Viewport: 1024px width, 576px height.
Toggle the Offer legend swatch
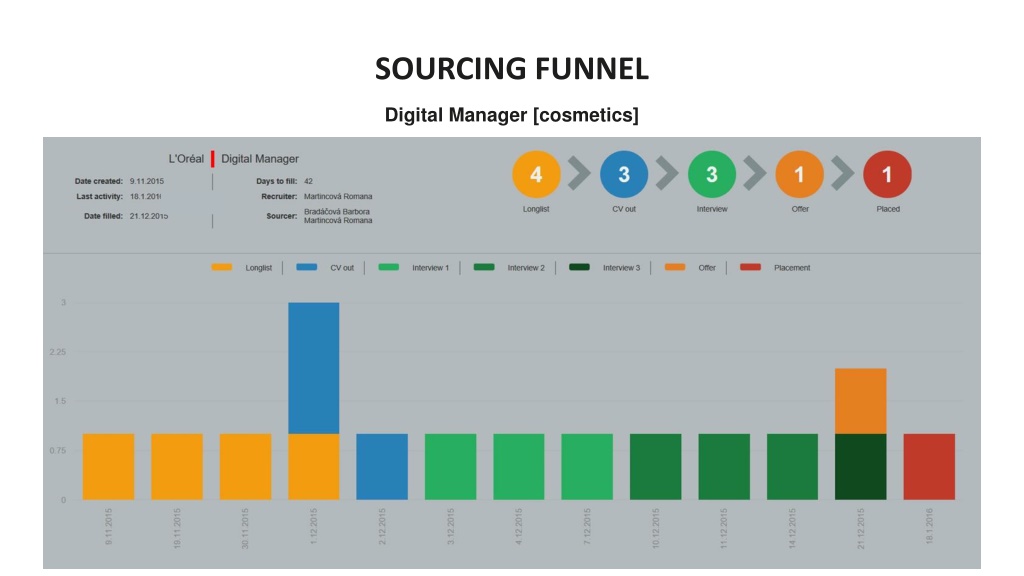point(675,267)
